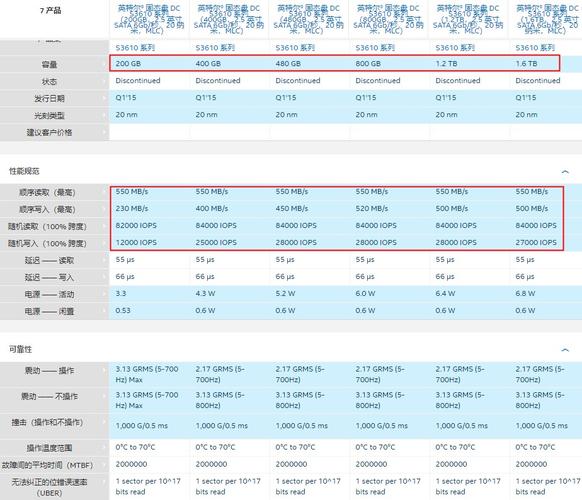Select the 无法纠正的位错误速率（UBER）row label
The width and height of the screenshot is (582, 500).
[x=49, y=487]
